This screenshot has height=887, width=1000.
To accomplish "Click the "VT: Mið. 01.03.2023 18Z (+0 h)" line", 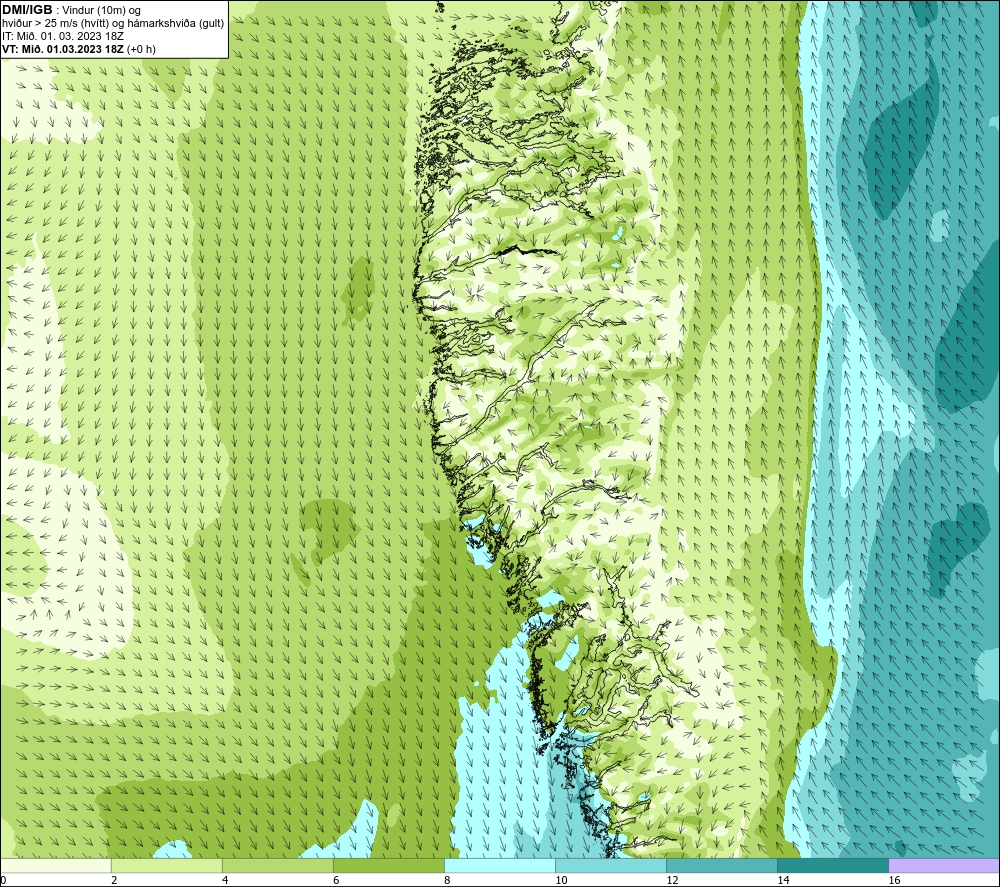I will [78, 49].
